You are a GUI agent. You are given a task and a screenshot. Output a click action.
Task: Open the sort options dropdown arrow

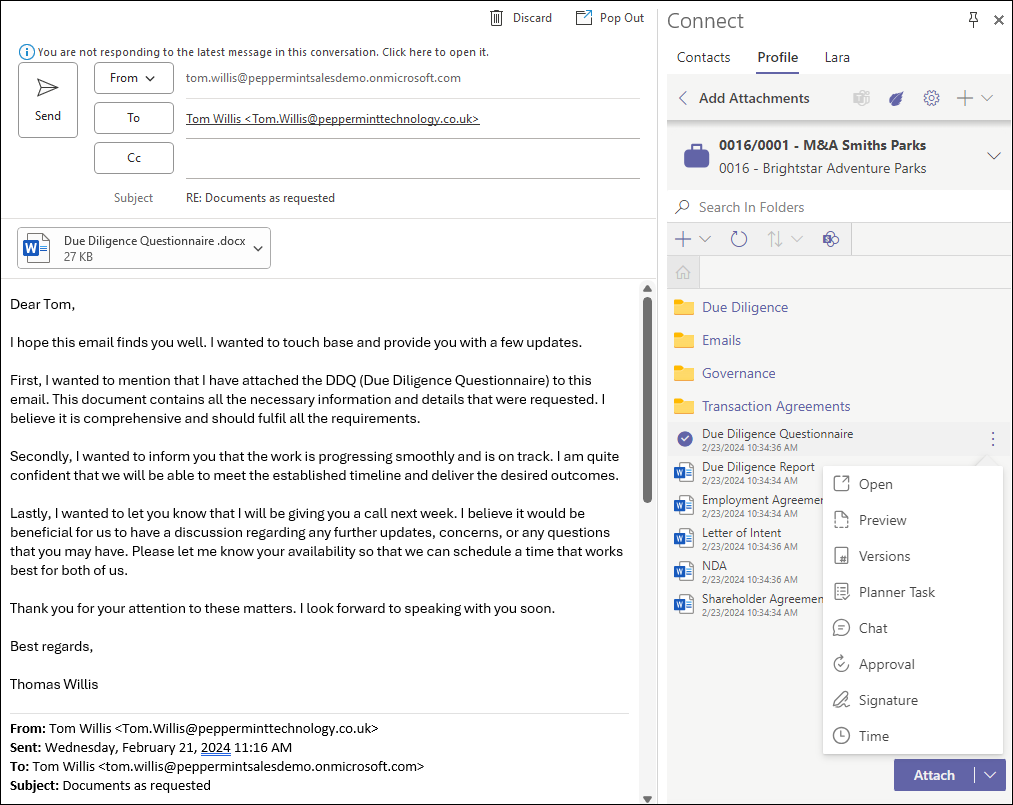click(x=797, y=239)
